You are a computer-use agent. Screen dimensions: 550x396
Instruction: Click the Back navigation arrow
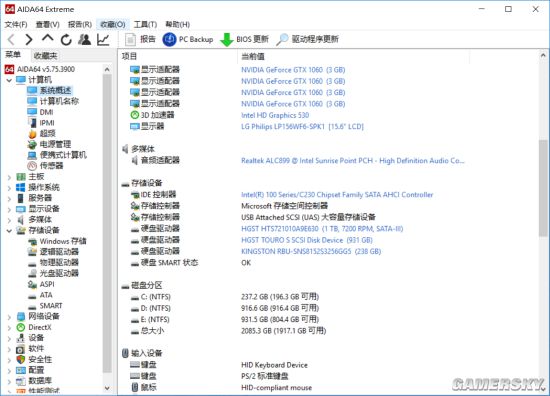[x=11, y=39]
